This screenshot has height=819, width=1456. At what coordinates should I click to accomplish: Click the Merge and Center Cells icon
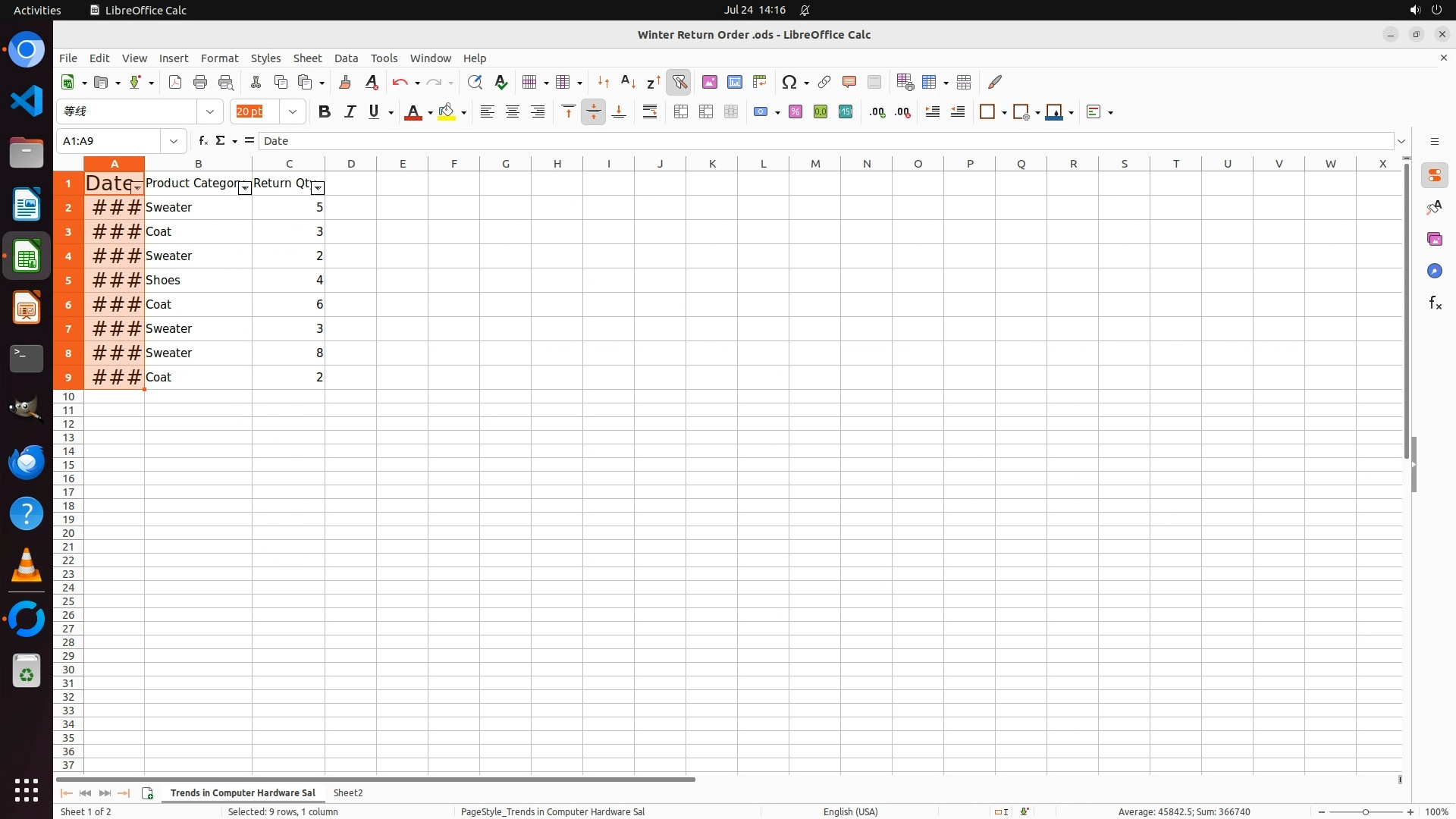pyautogui.click(x=680, y=111)
